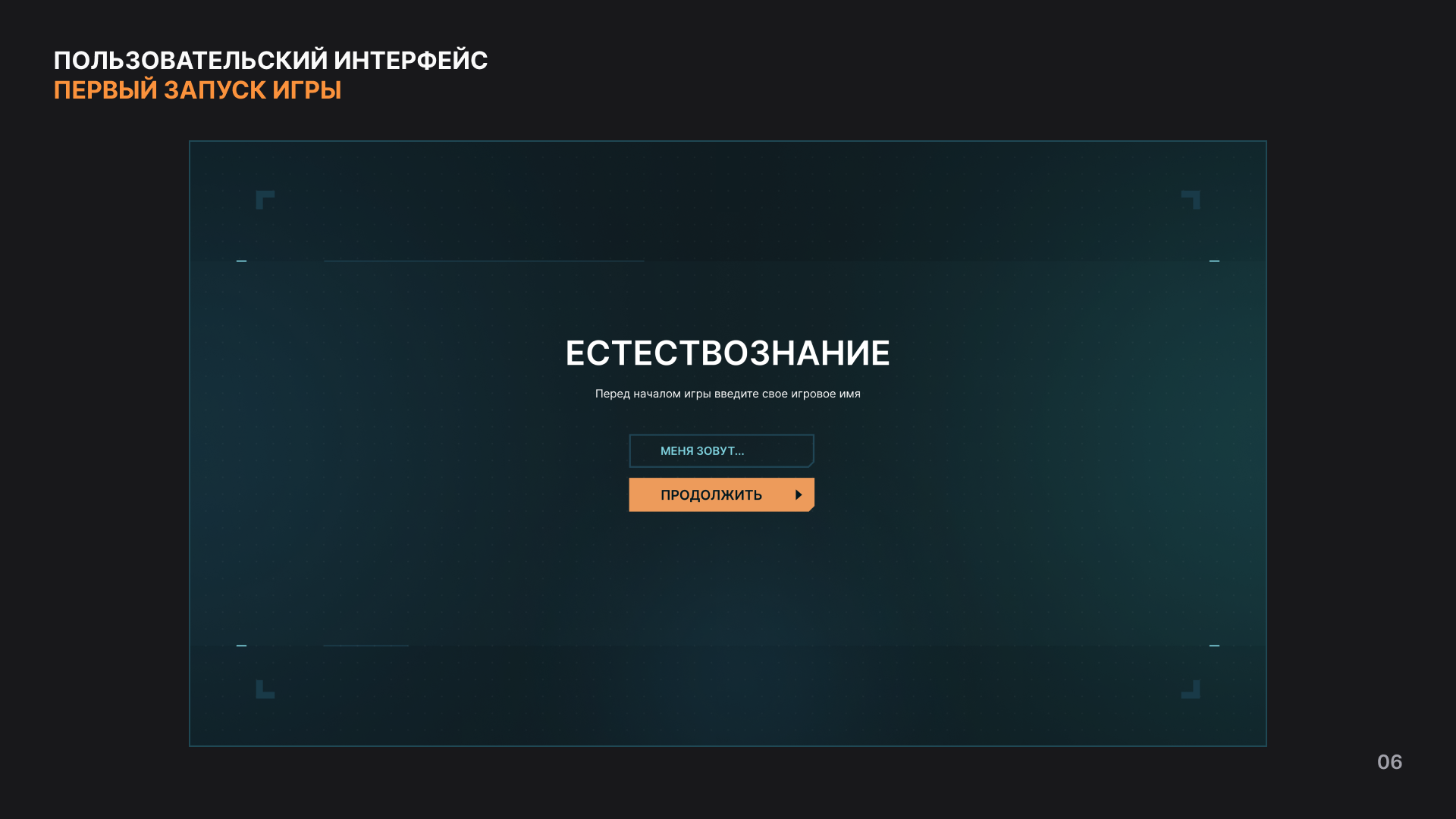
Task: Click the bottom-right corner bracket icon
Action: click(1191, 689)
